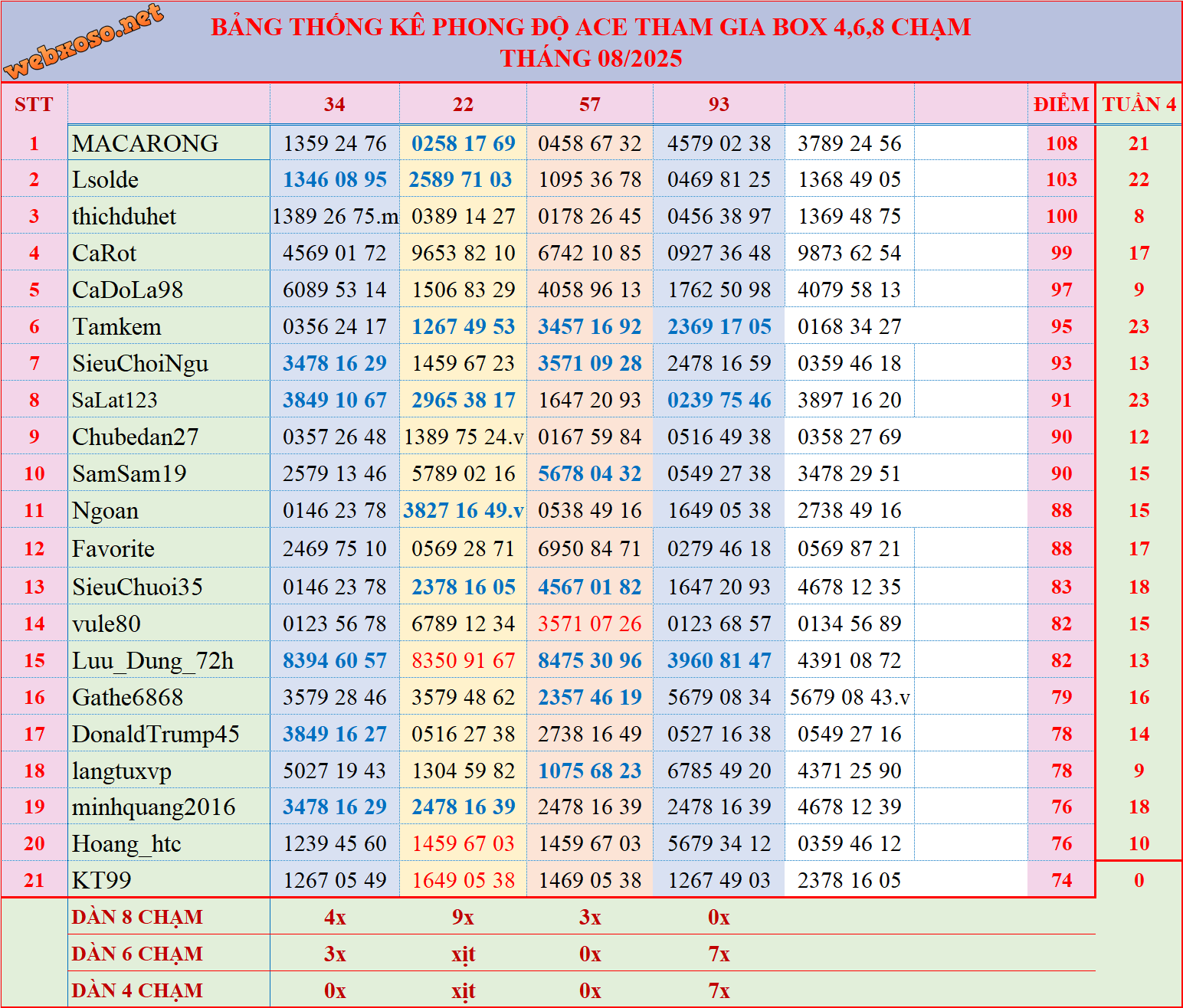The height and width of the screenshot is (1008, 1183).
Task: Select the red cell 8350 91 67
Action: (463, 661)
